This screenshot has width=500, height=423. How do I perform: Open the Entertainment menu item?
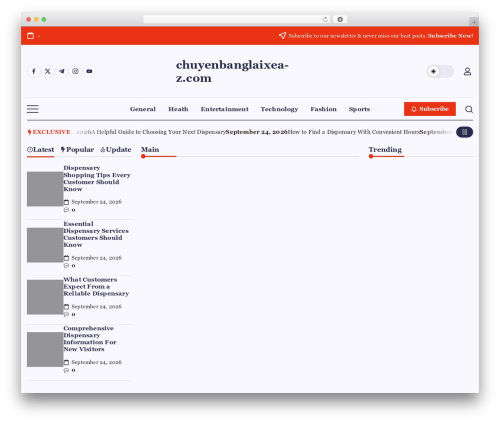pyautogui.click(x=224, y=109)
